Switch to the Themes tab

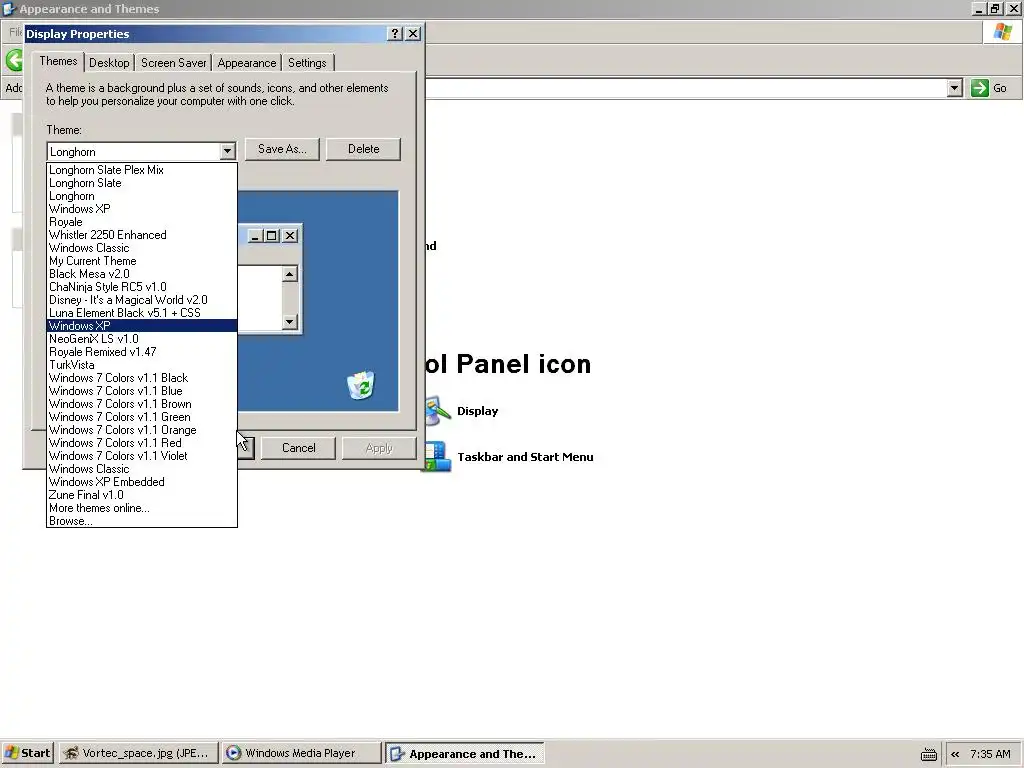58,61
